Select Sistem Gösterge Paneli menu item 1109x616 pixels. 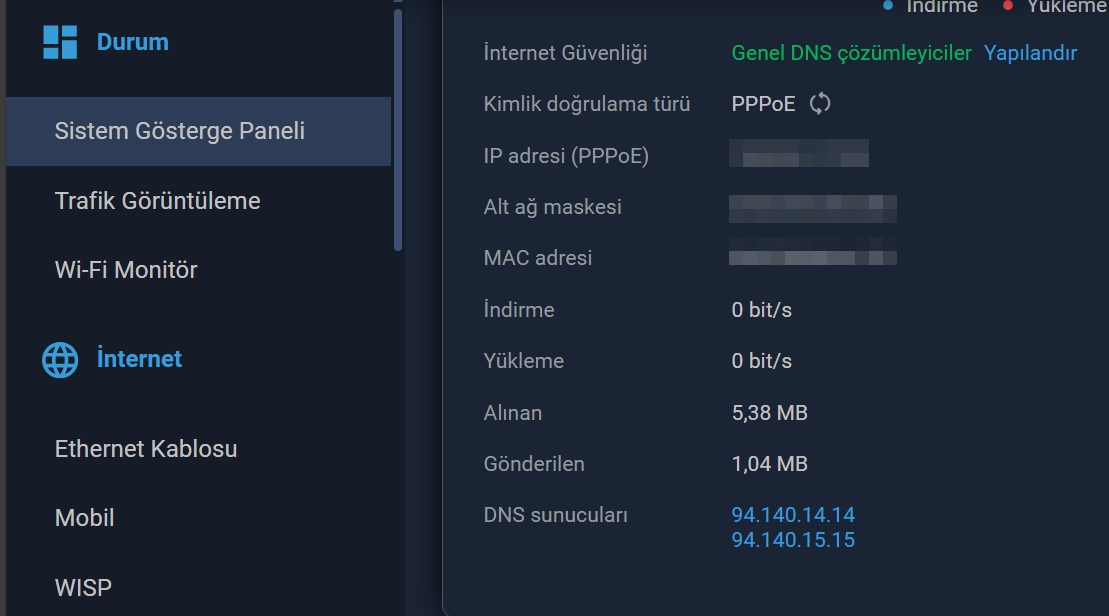199,132
